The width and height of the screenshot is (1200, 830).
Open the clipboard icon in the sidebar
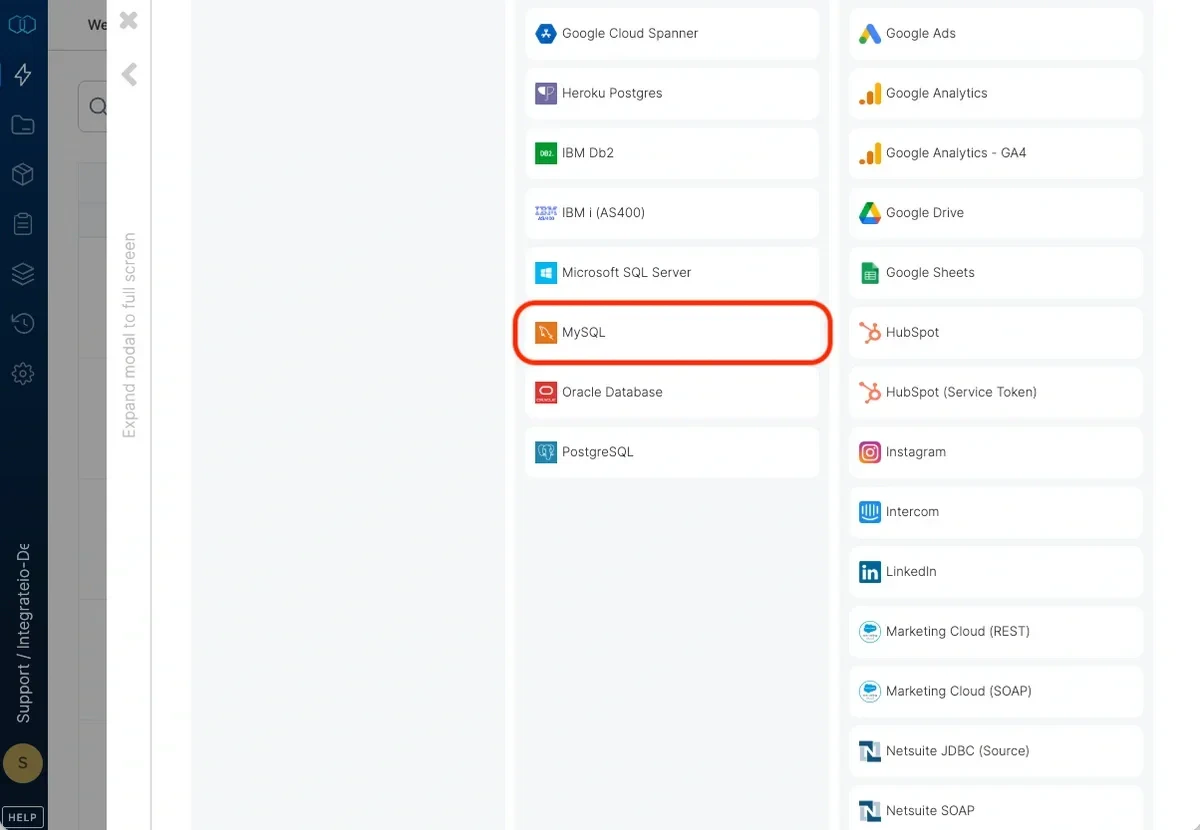tap(22, 223)
